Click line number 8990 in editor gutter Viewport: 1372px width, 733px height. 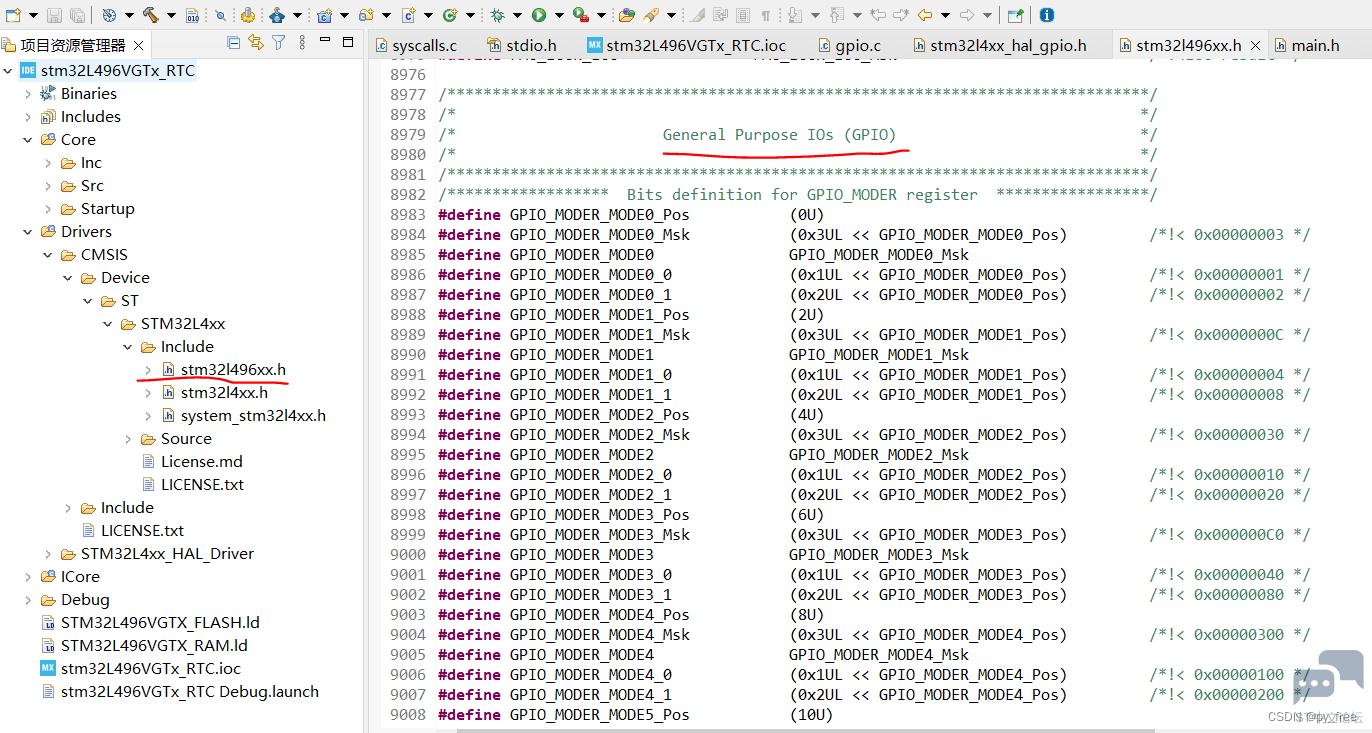click(x=408, y=354)
